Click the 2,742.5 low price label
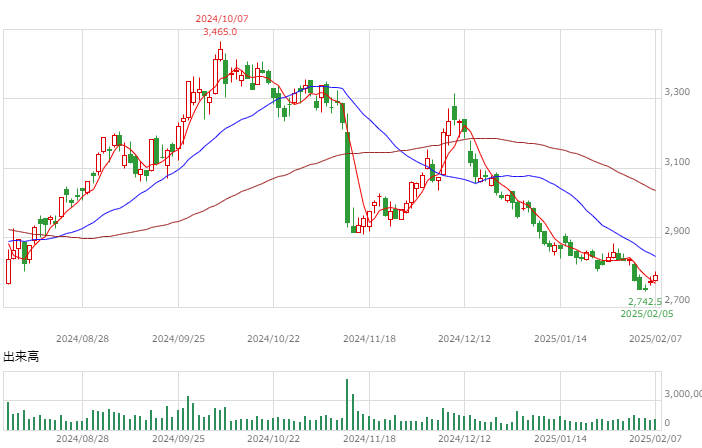 coord(645,302)
